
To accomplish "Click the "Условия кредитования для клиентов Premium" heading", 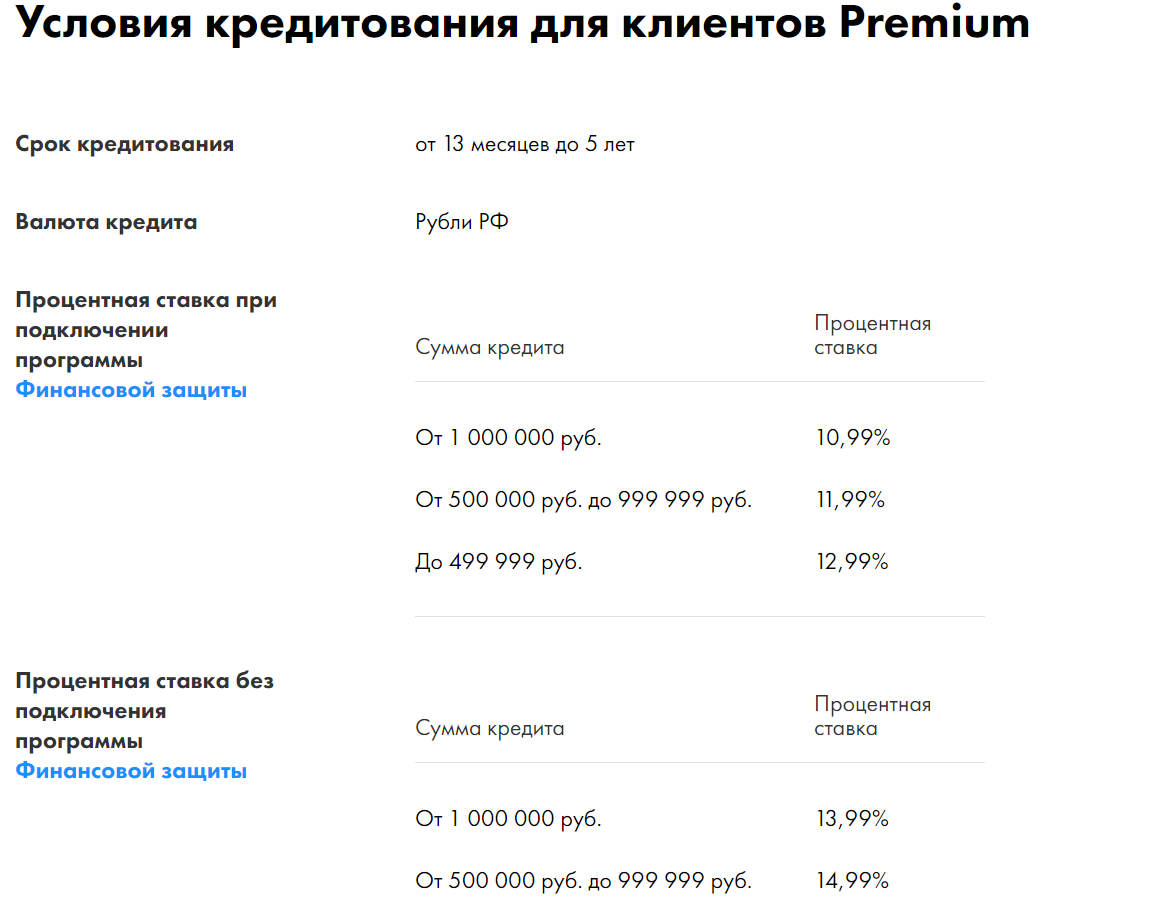I will (523, 24).
